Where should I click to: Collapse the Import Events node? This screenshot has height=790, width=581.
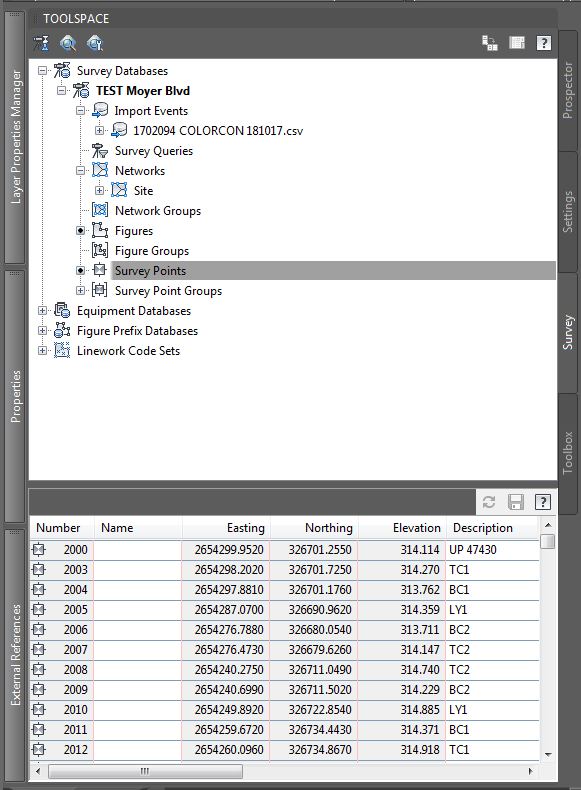tap(81, 110)
